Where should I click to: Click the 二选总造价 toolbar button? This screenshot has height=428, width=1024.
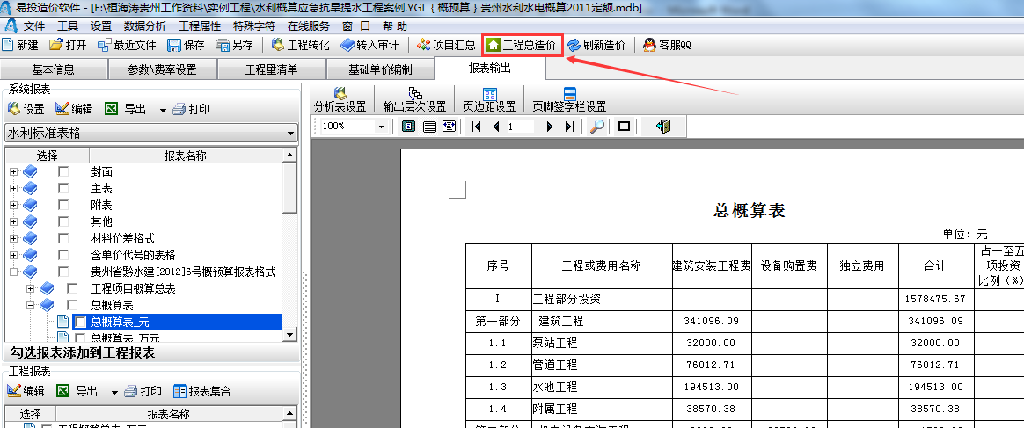pyautogui.click(x=518, y=45)
